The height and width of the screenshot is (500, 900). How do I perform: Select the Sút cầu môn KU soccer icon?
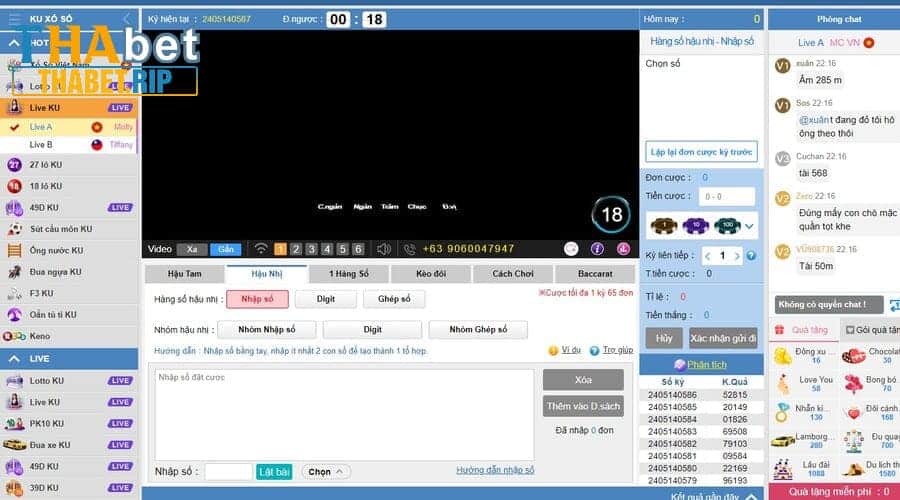(x=15, y=228)
